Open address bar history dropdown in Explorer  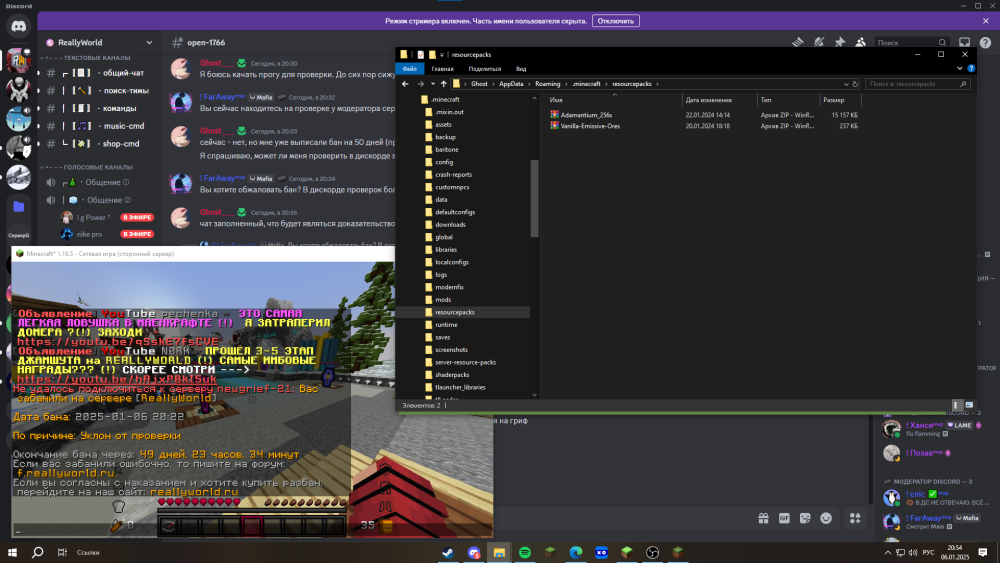(x=846, y=84)
